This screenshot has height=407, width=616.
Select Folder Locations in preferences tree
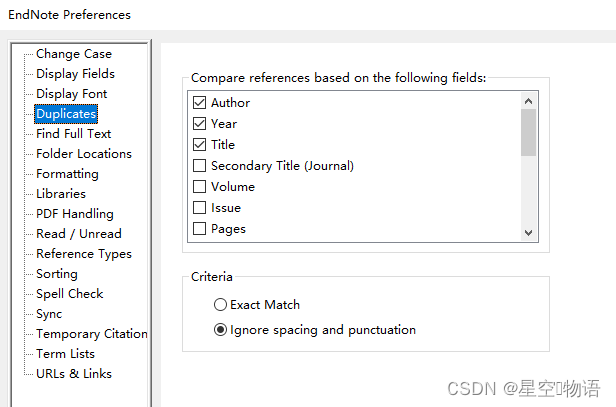click(83, 154)
